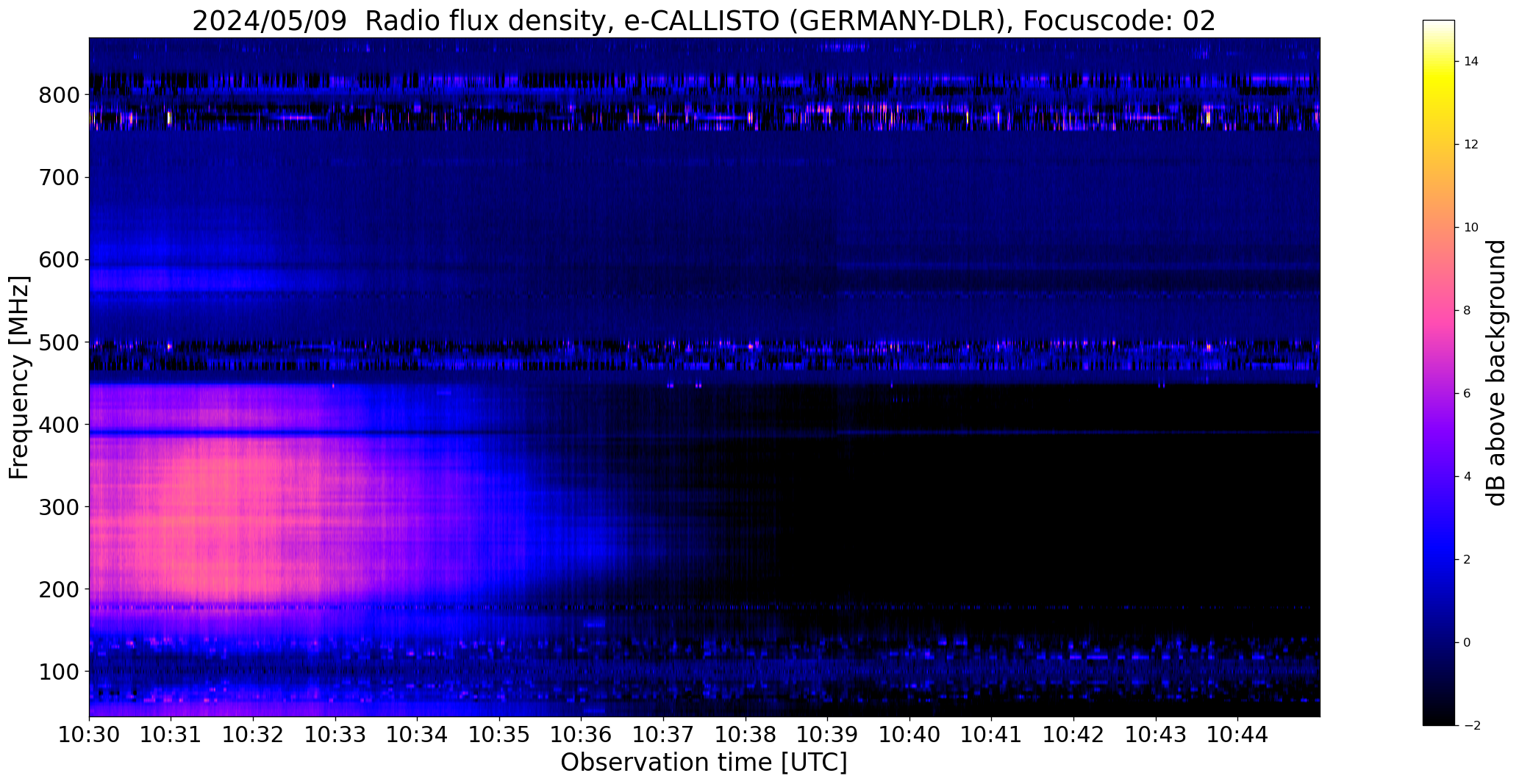
Task: Click the 10:41 time tick label
Action: (x=992, y=735)
